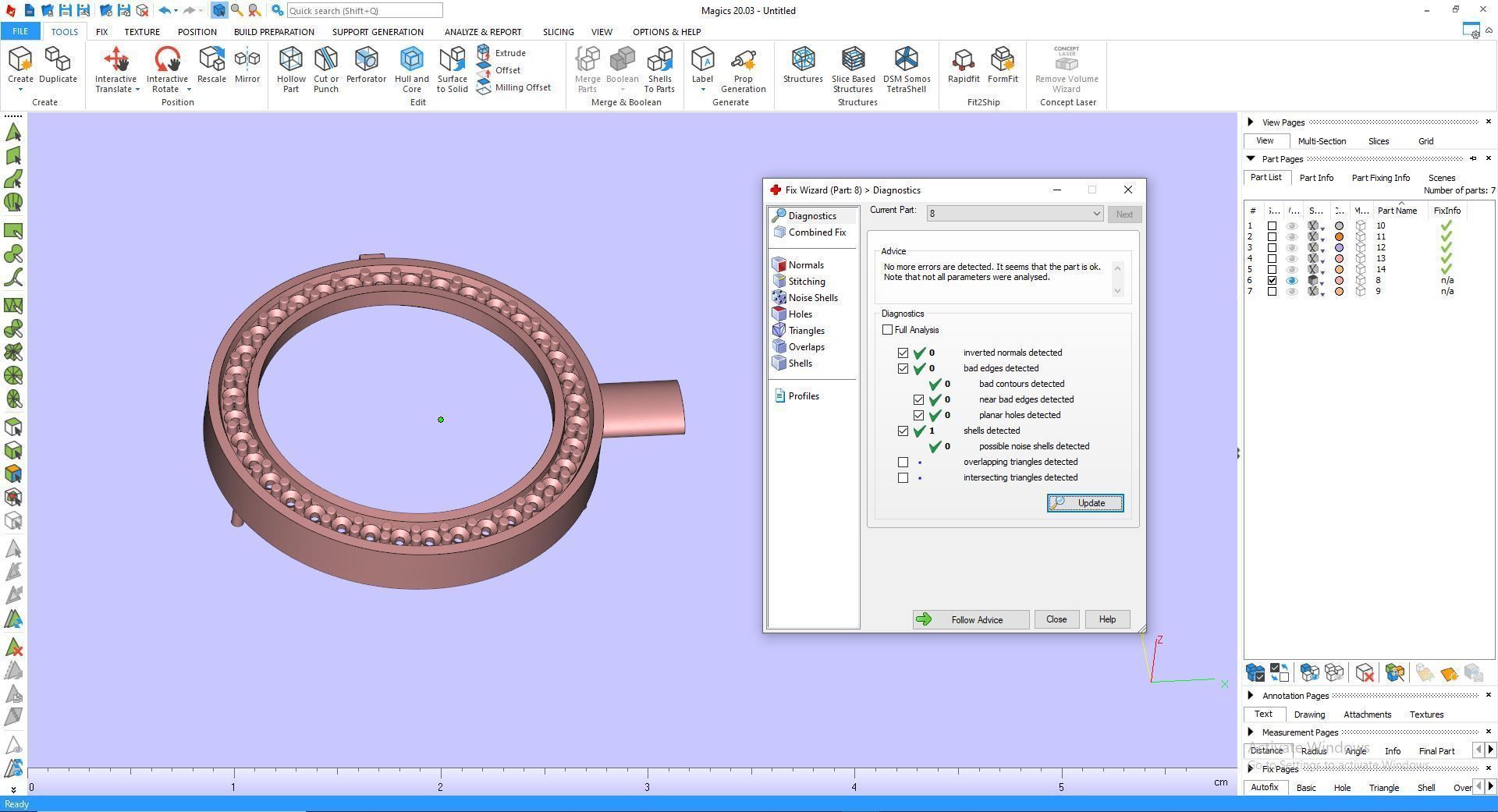Viewport: 1498px width, 812px height.
Task: Toggle near bad edges detected checkbox
Action: point(919,399)
